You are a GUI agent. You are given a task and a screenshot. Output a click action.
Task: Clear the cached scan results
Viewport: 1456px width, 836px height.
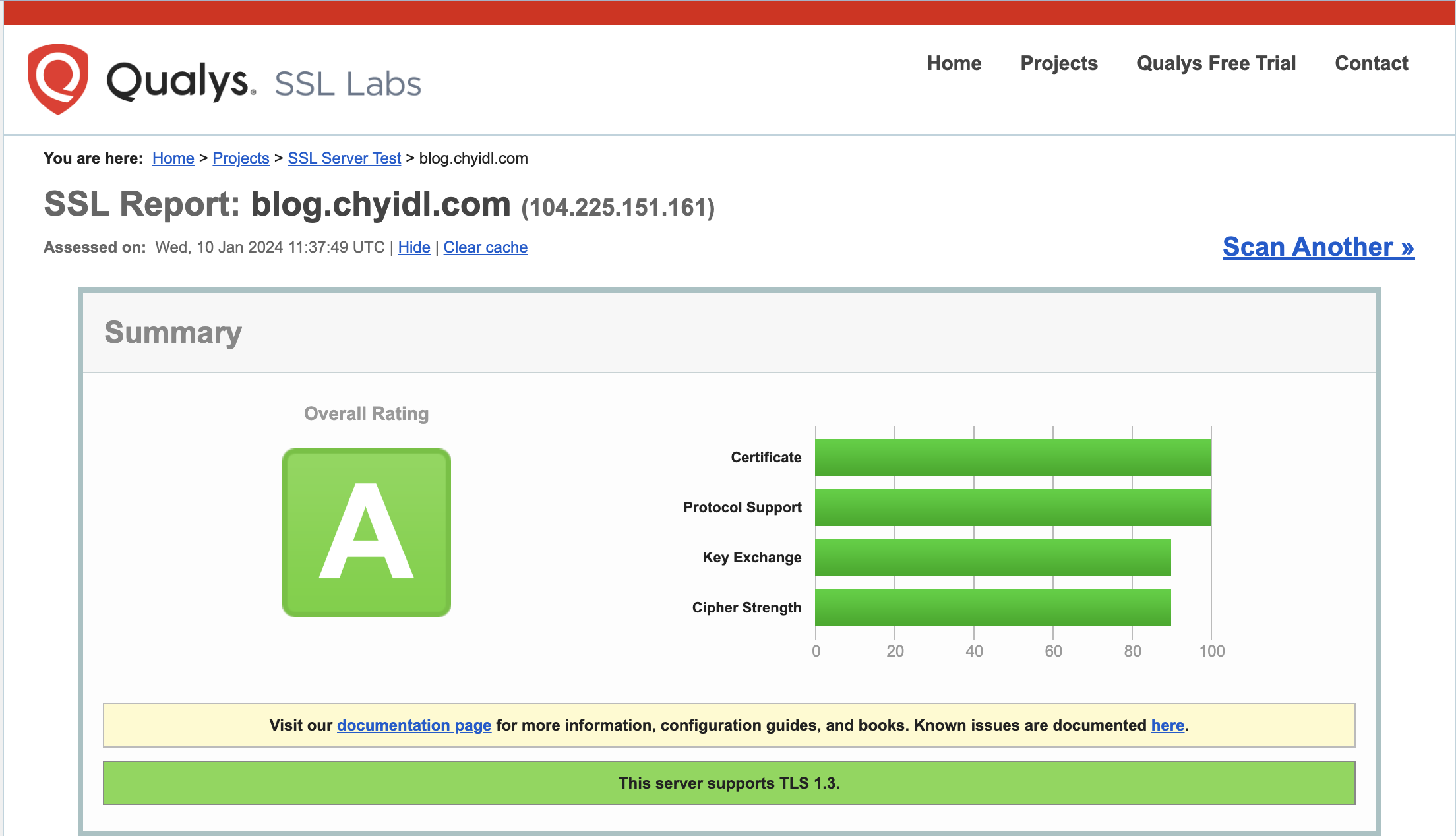[x=485, y=247]
